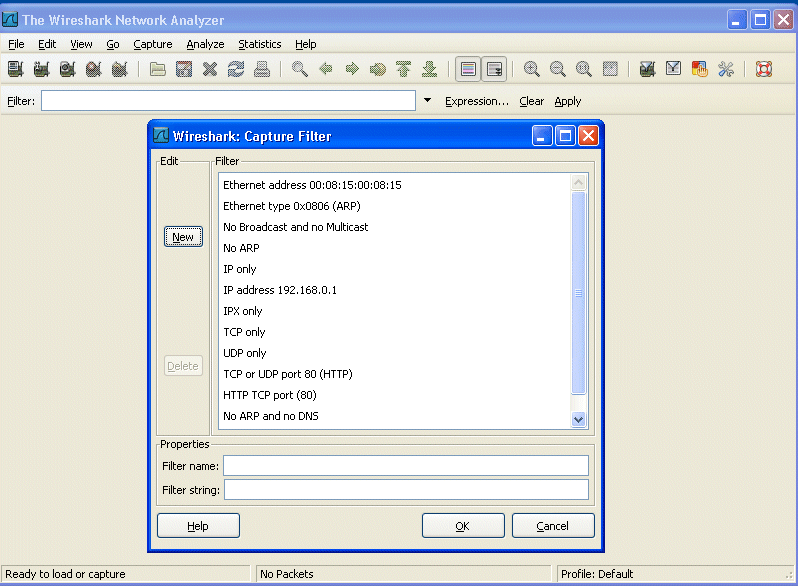This screenshot has height=586, width=798.
Task: Open the capture interfaces list icon
Action: [x=16, y=69]
